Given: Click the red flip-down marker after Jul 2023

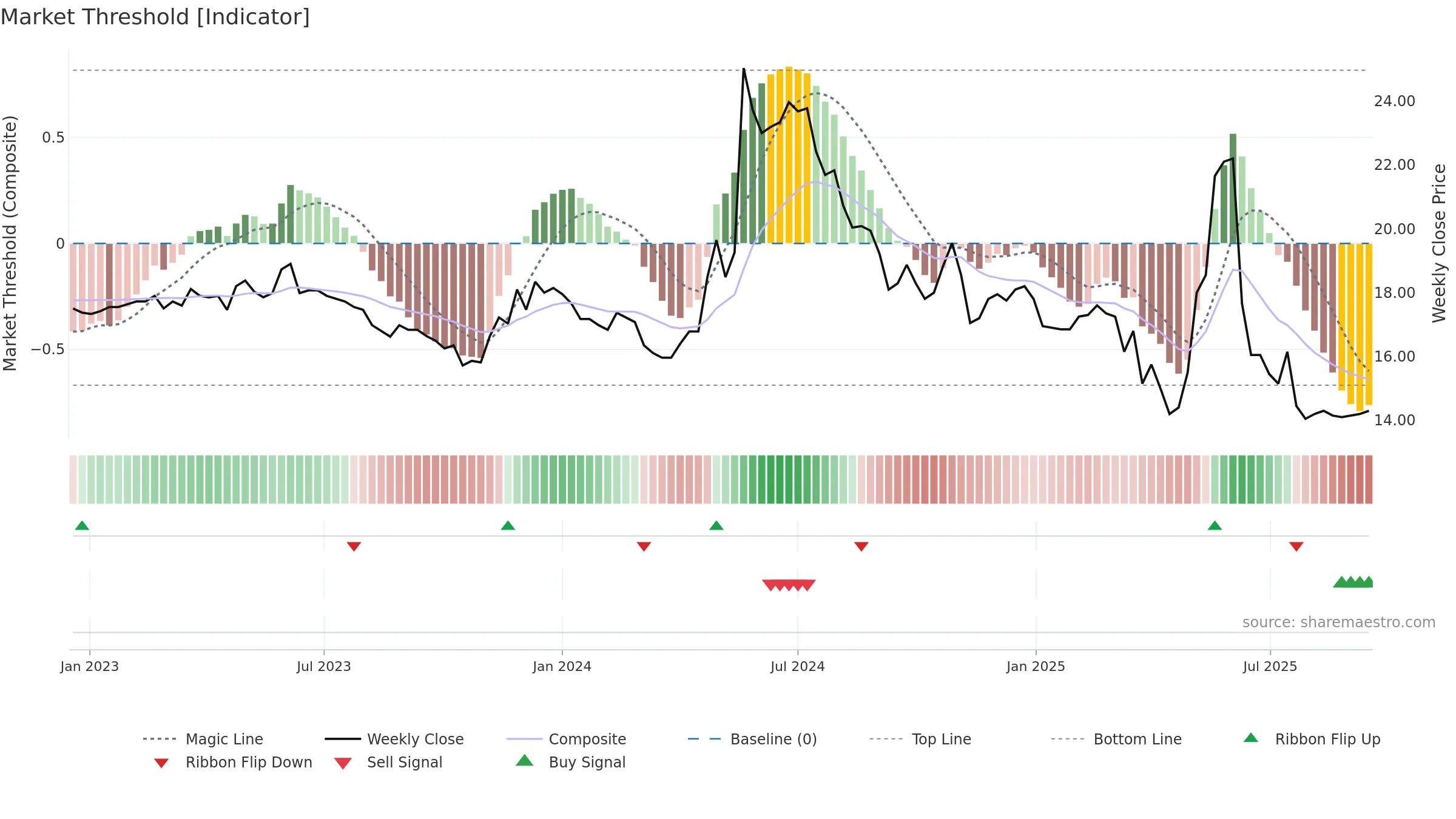Looking at the screenshot, I should coord(354,546).
